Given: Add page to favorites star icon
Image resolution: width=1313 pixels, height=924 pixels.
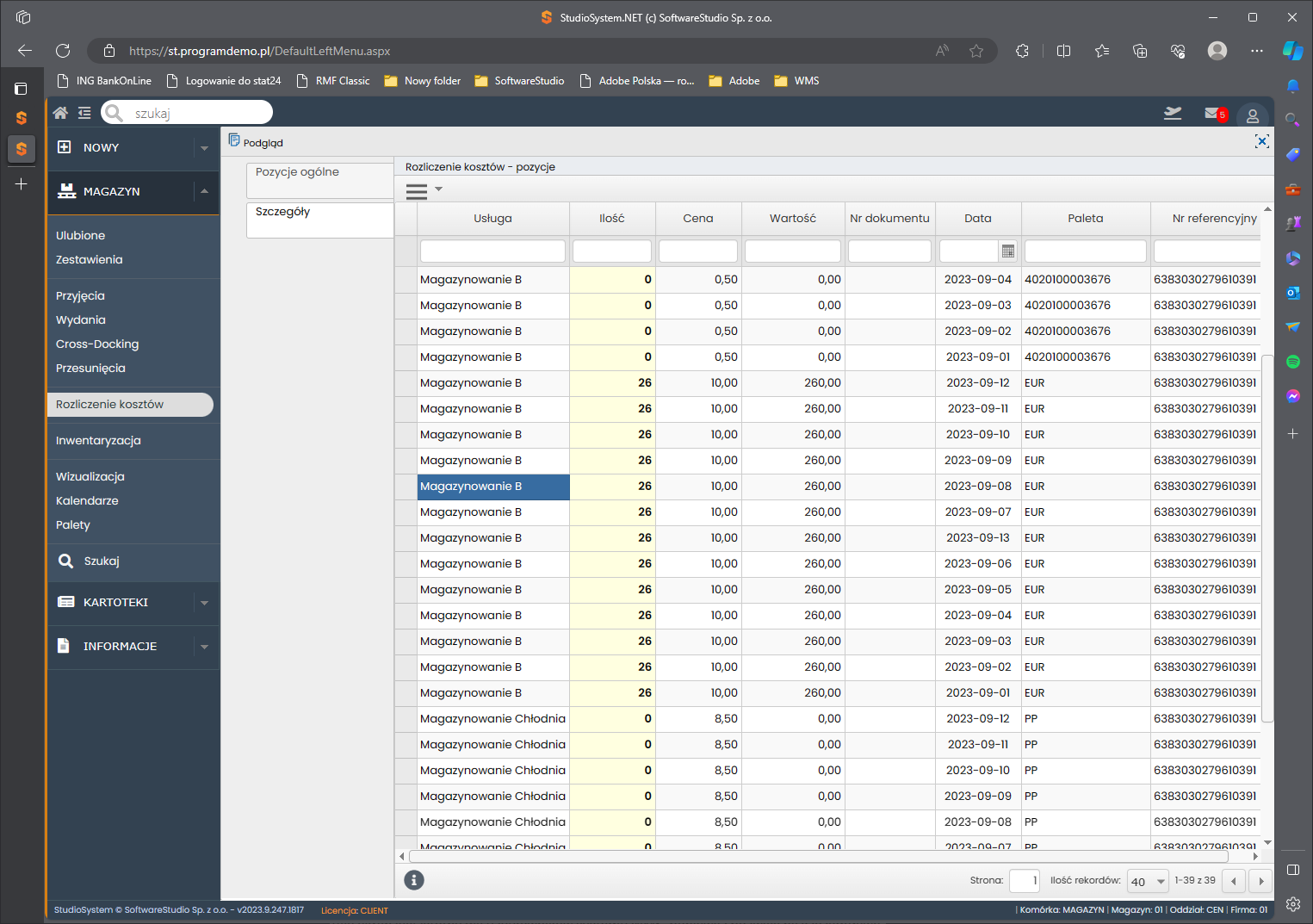Looking at the screenshot, I should tap(976, 51).
